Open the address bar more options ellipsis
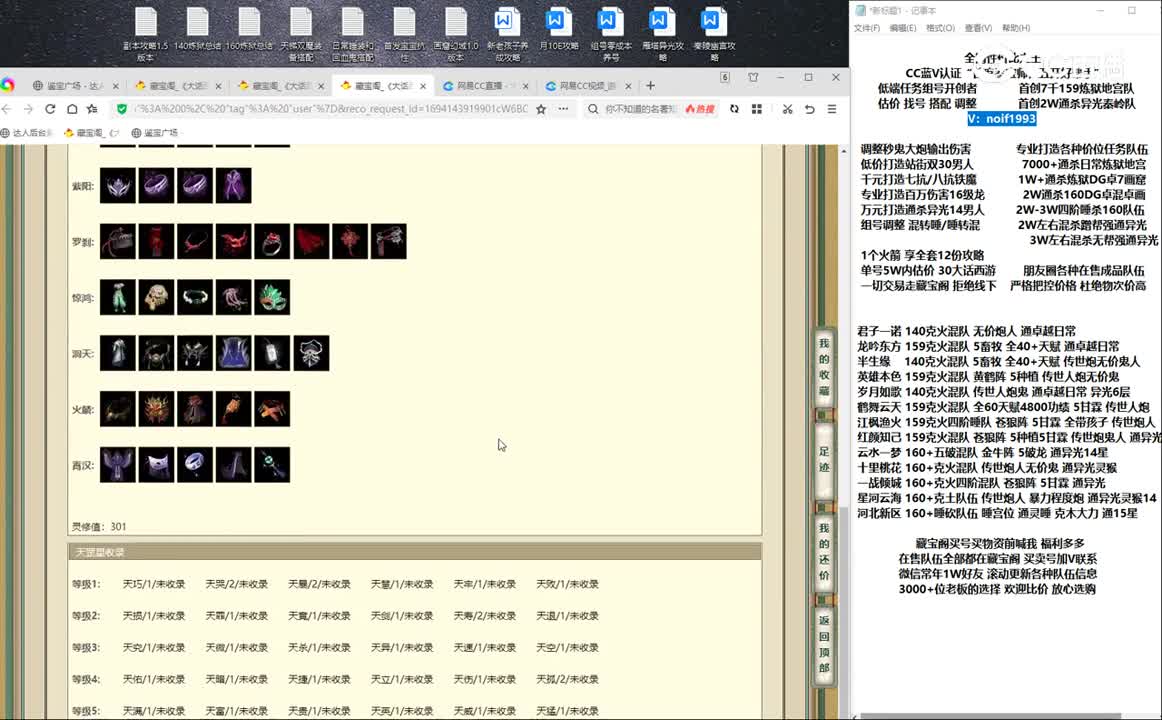 pos(563,109)
